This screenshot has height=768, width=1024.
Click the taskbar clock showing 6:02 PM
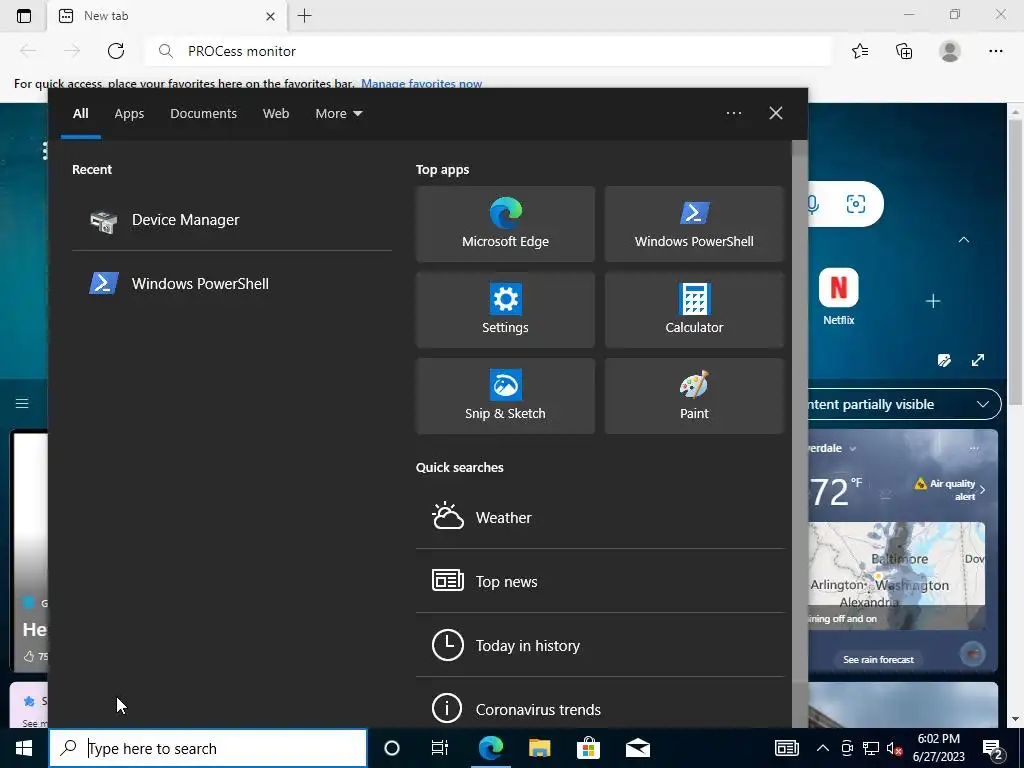[x=938, y=748]
